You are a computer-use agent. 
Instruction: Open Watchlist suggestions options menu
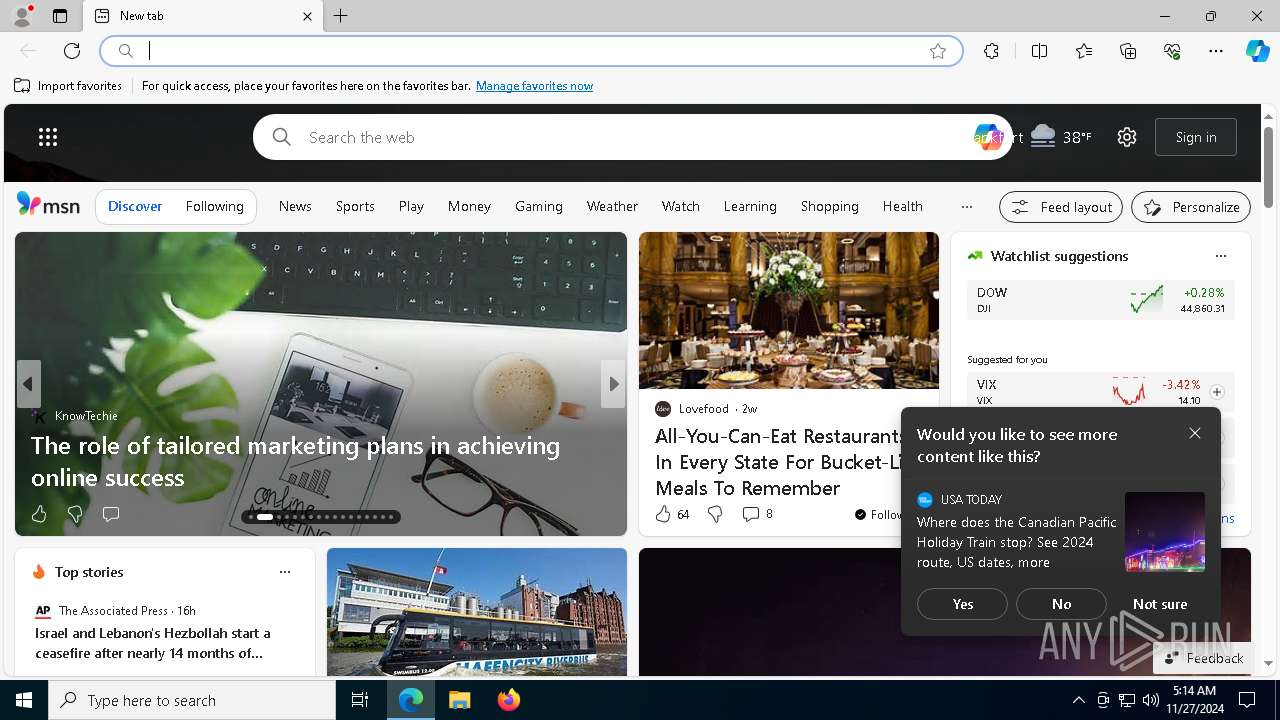pyautogui.click(x=1220, y=256)
